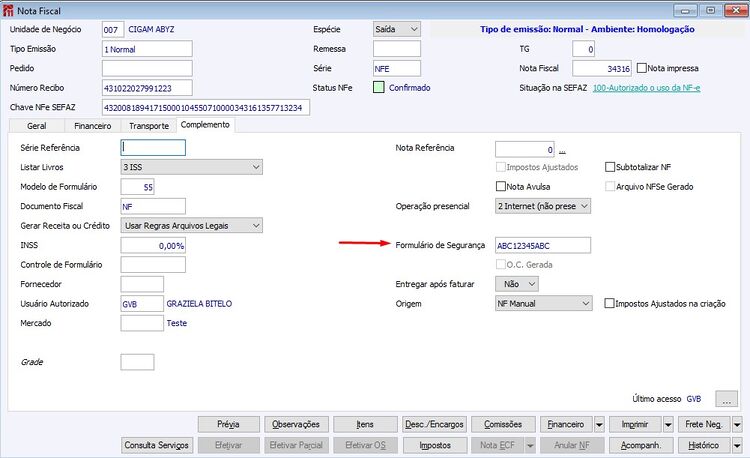Click the Nota Referência number field
Viewport: 750px width, 458px height.
[525, 149]
